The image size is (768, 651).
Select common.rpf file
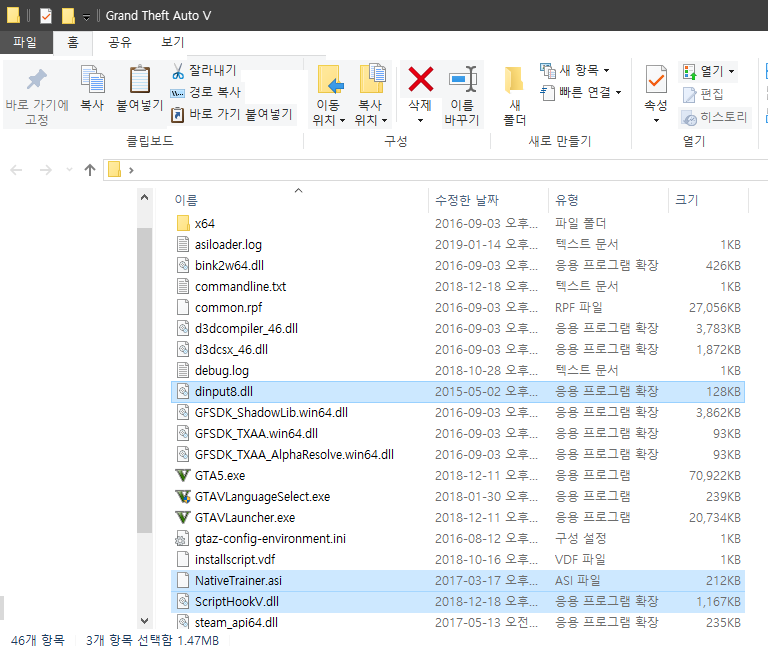[x=457, y=308]
